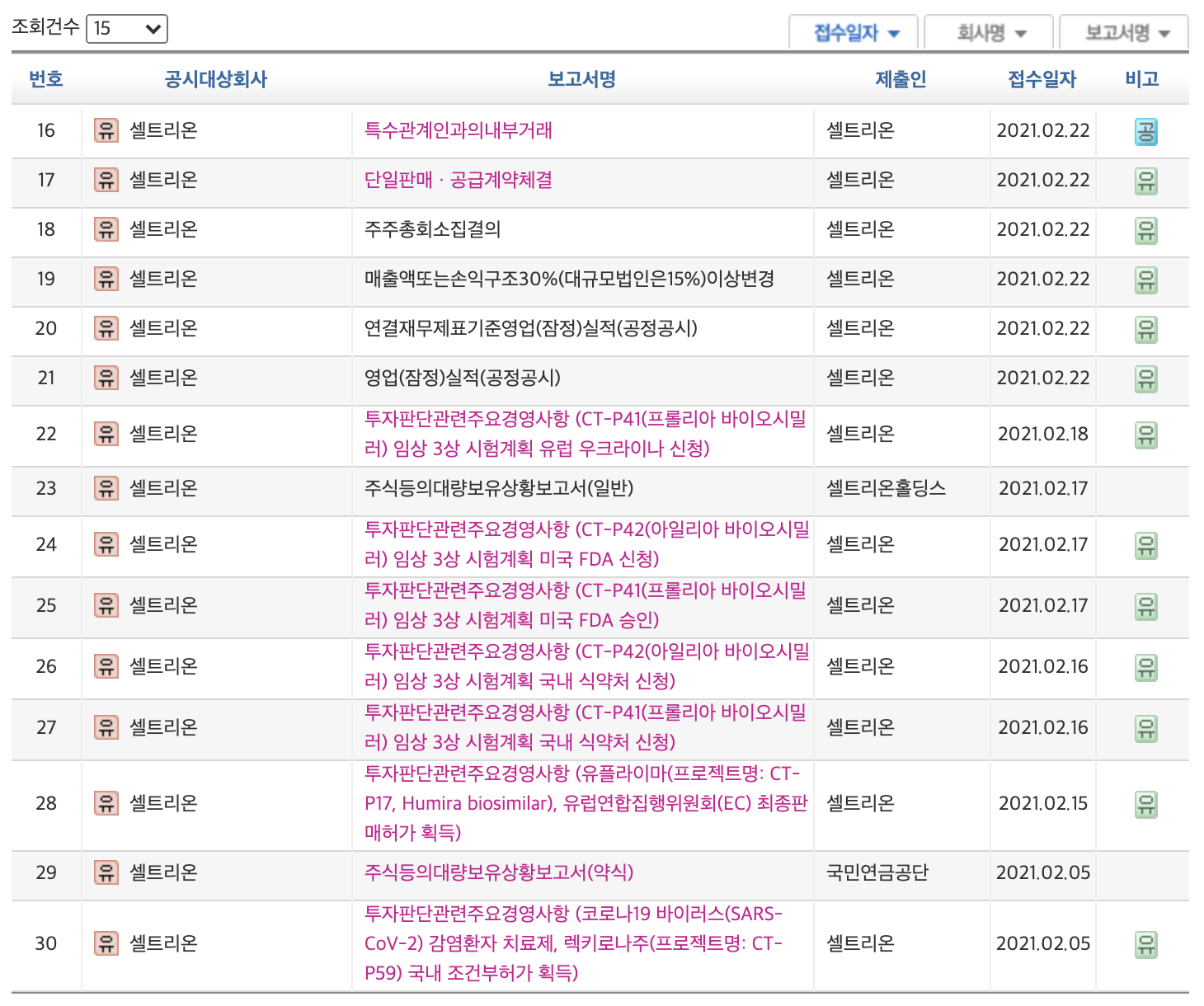Click the 공시대상회사 column header
The width and height of the screenshot is (1204, 1006).
pos(216,79)
